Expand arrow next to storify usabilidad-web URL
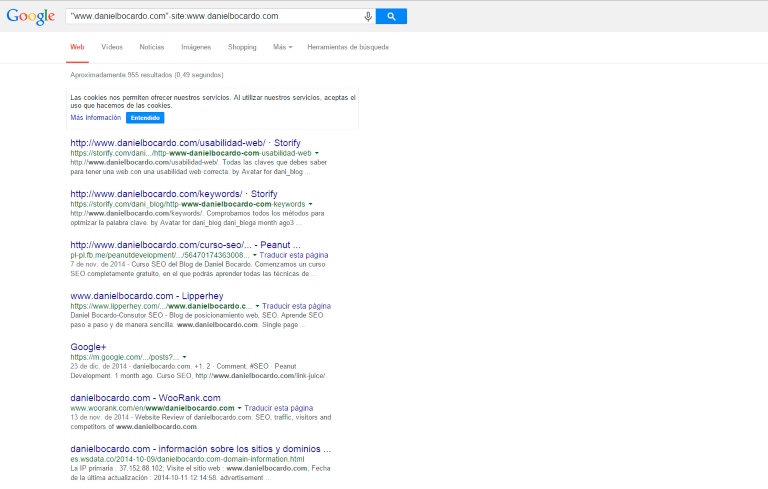The width and height of the screenshot is (768, 489). click(317, 153)
